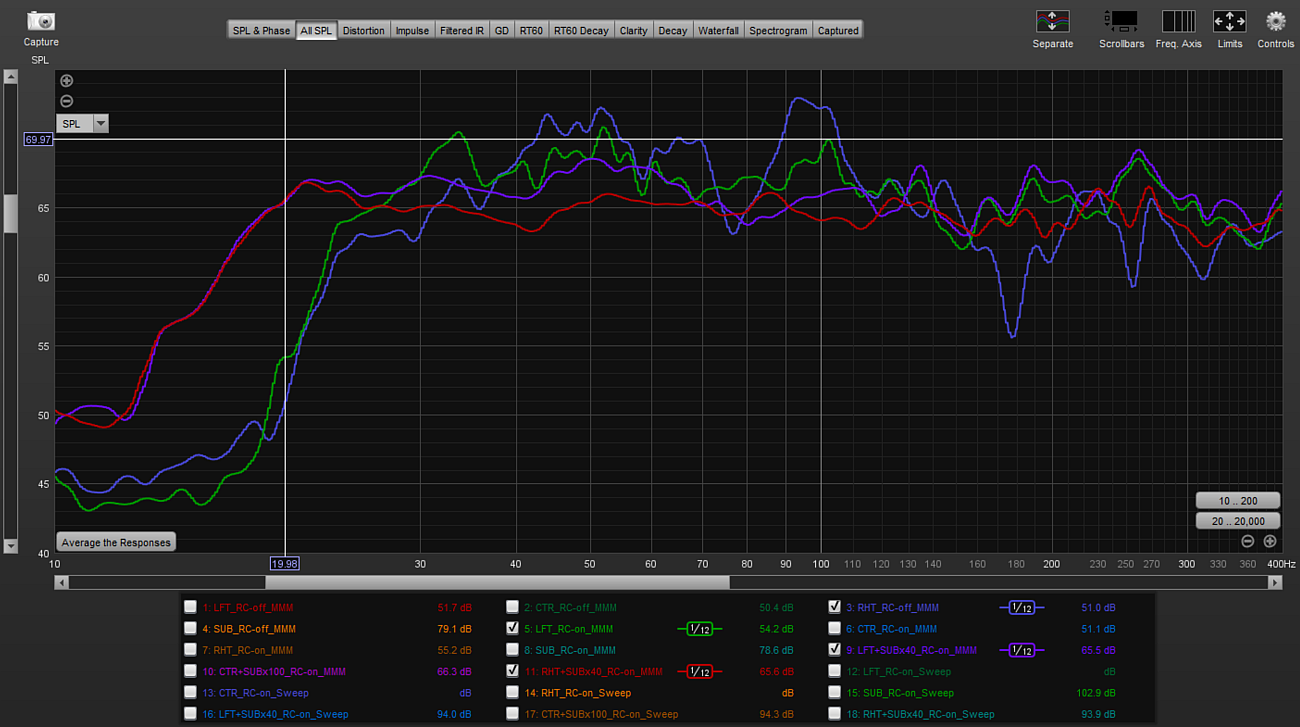This screenshot has width=1300, height=727.
Task: Click the horizontal frequency scrollbar thumb
Action: click(x=497, y=582)
